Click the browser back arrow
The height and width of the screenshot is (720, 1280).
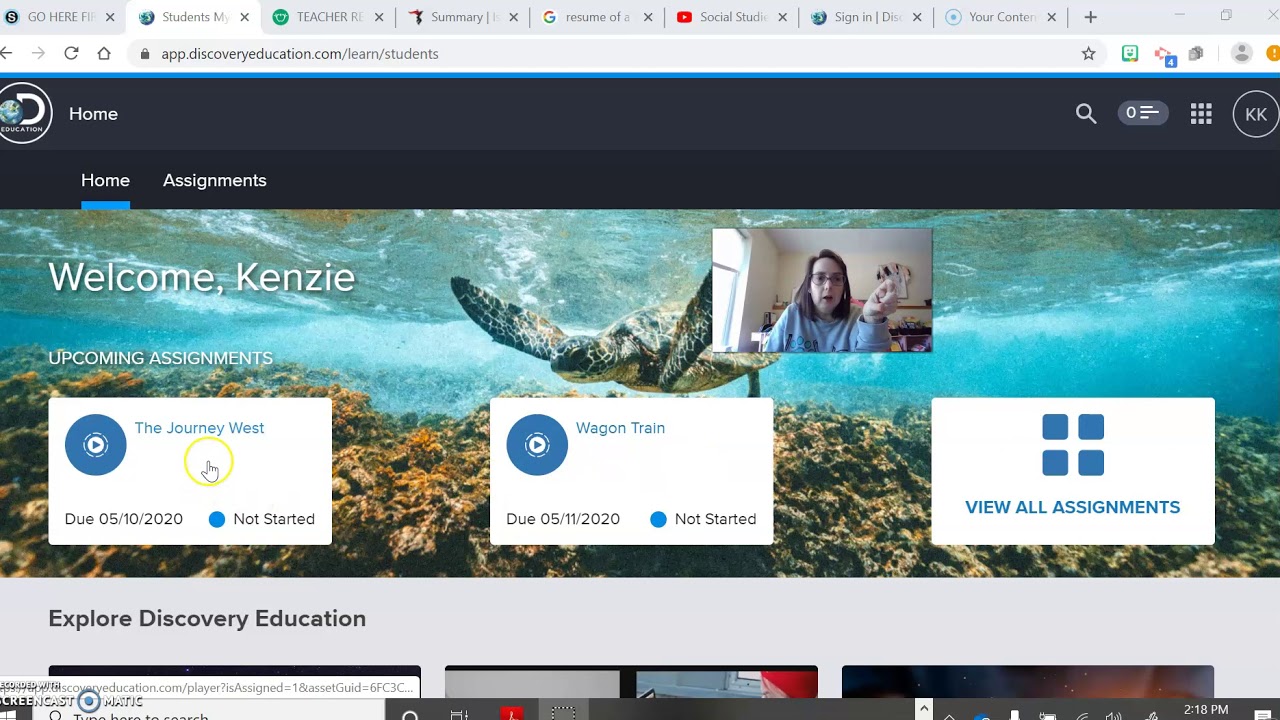7,53
